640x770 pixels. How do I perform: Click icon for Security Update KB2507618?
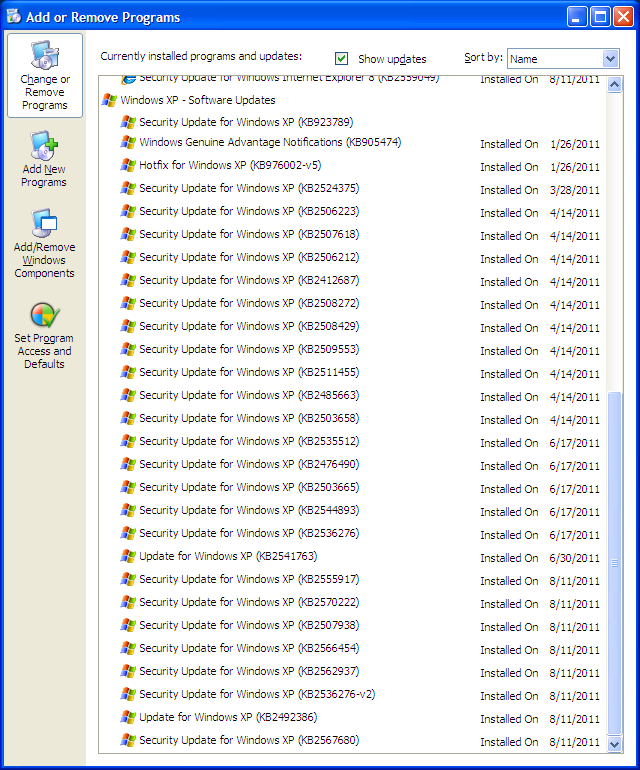click(x=128, y=234)
